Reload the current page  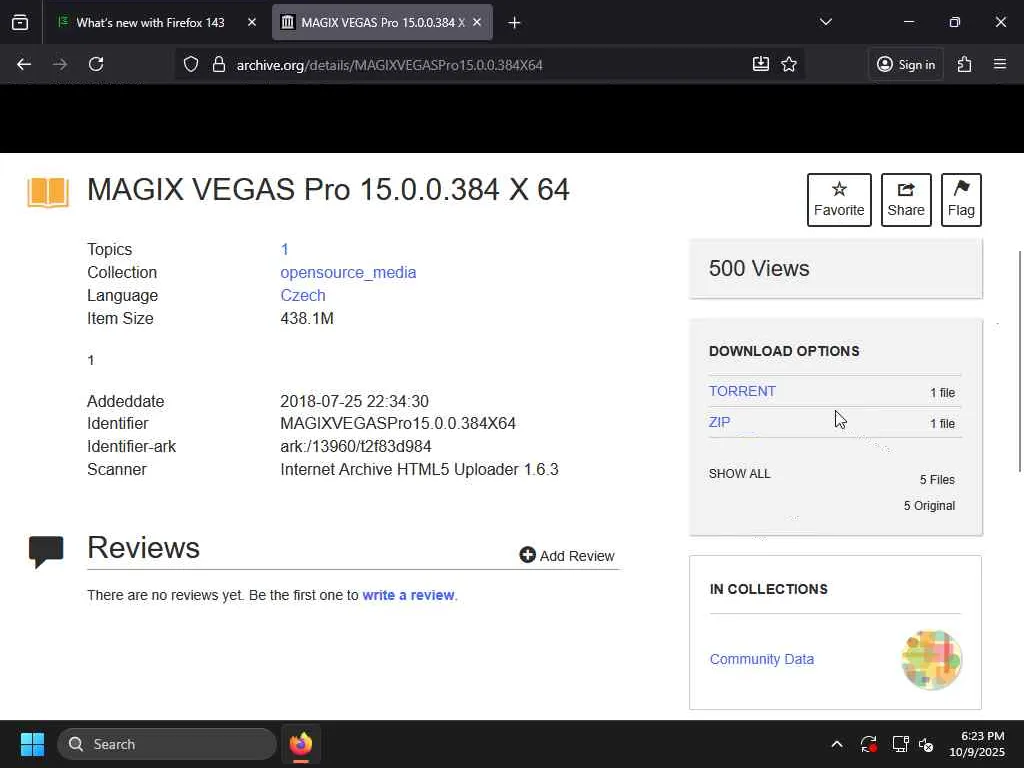tap(96, 64)
